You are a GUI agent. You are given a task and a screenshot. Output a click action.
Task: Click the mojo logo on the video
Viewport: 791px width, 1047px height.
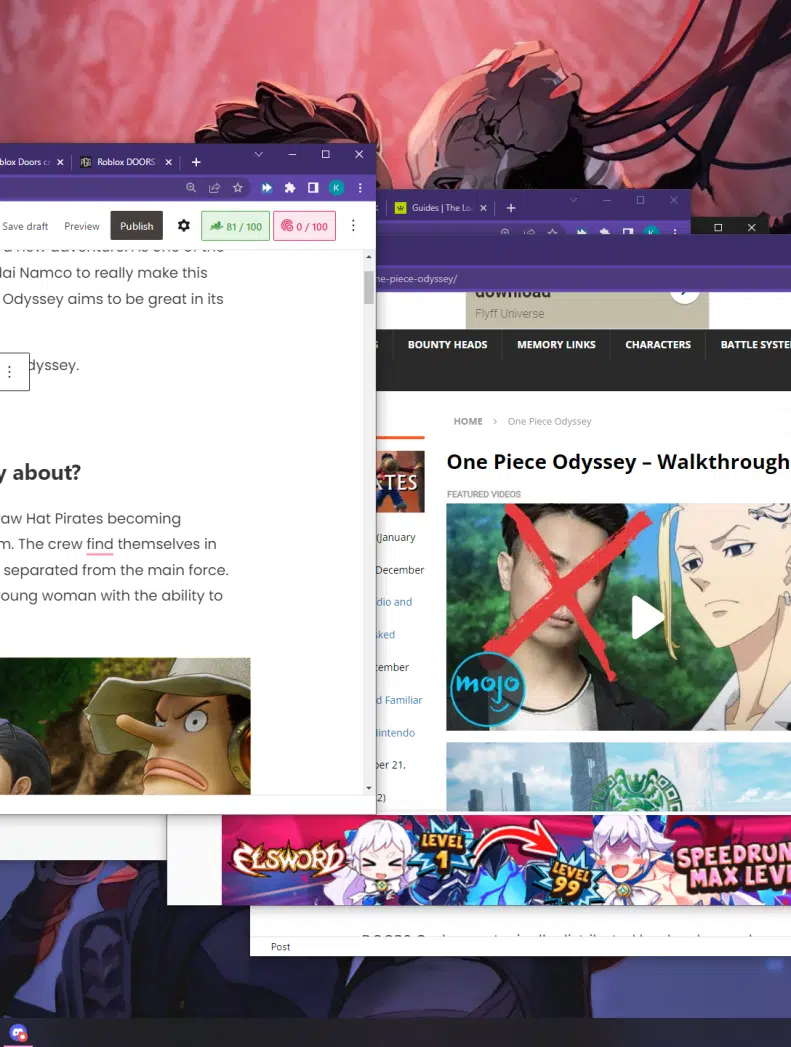click(487, 688)
